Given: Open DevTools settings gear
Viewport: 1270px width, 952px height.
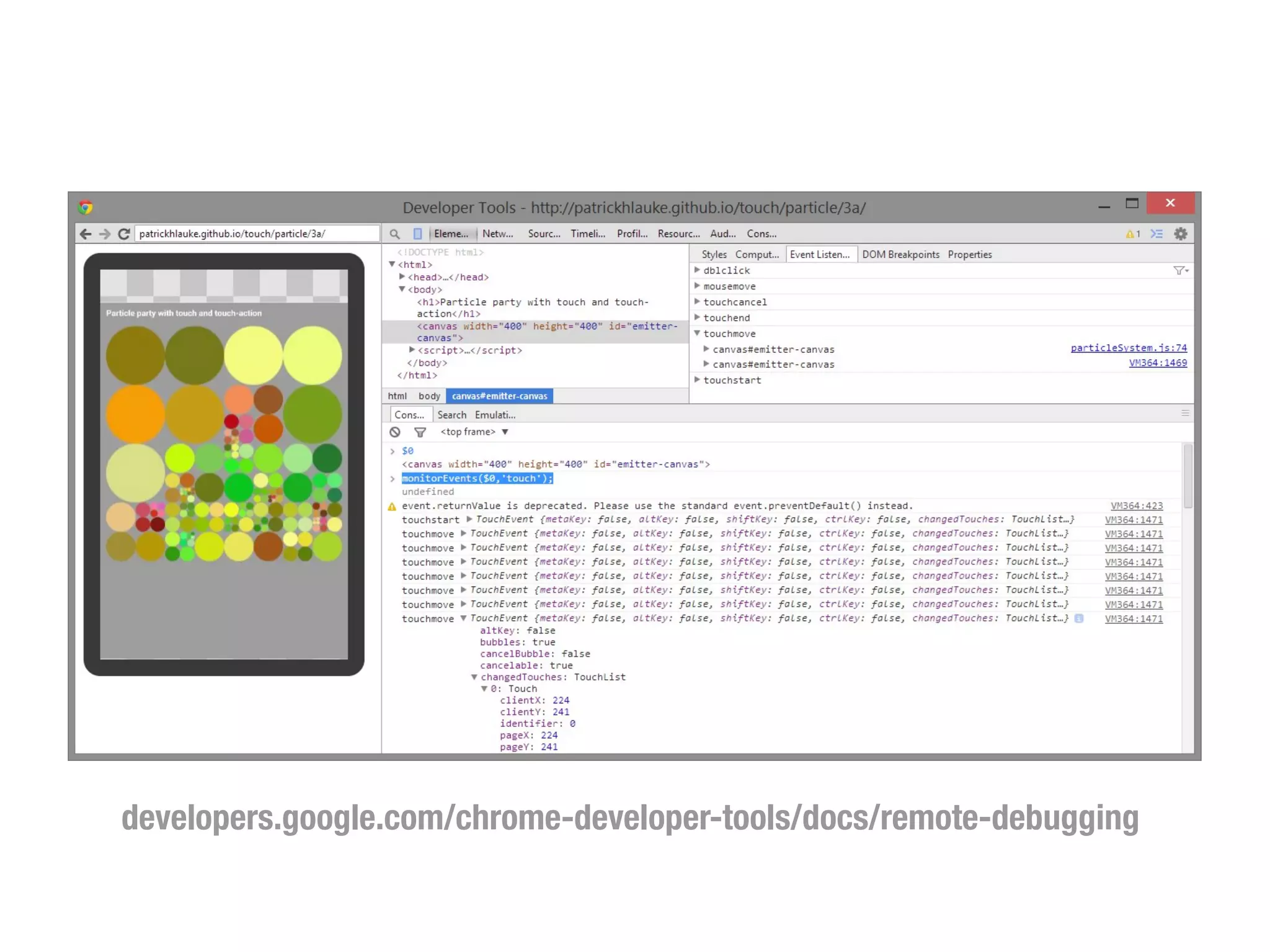Looking at the screenshot, I should (x=1181, y=234).
